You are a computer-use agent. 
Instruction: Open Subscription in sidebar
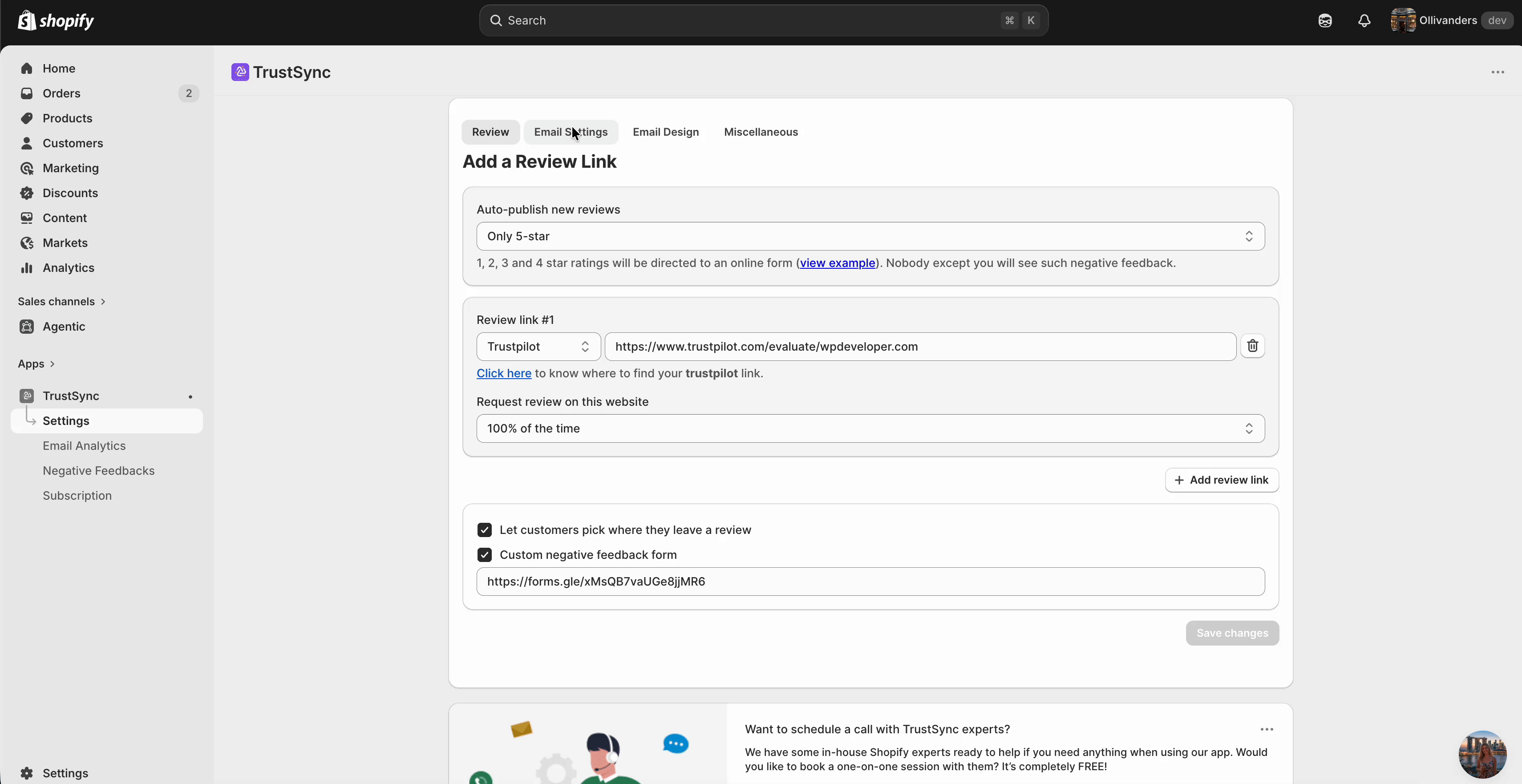[77, 496]
